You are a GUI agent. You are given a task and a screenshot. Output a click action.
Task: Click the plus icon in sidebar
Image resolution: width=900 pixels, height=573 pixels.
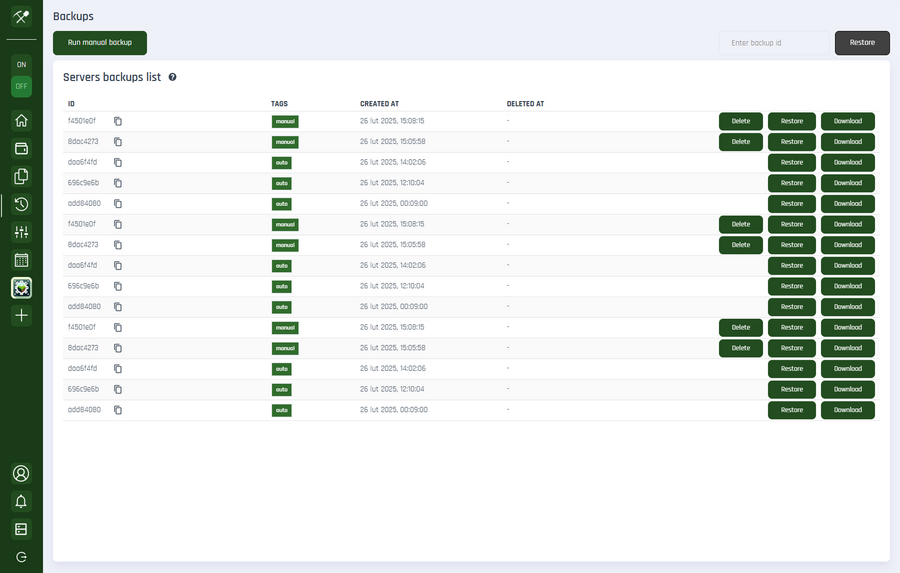point(21,315)
